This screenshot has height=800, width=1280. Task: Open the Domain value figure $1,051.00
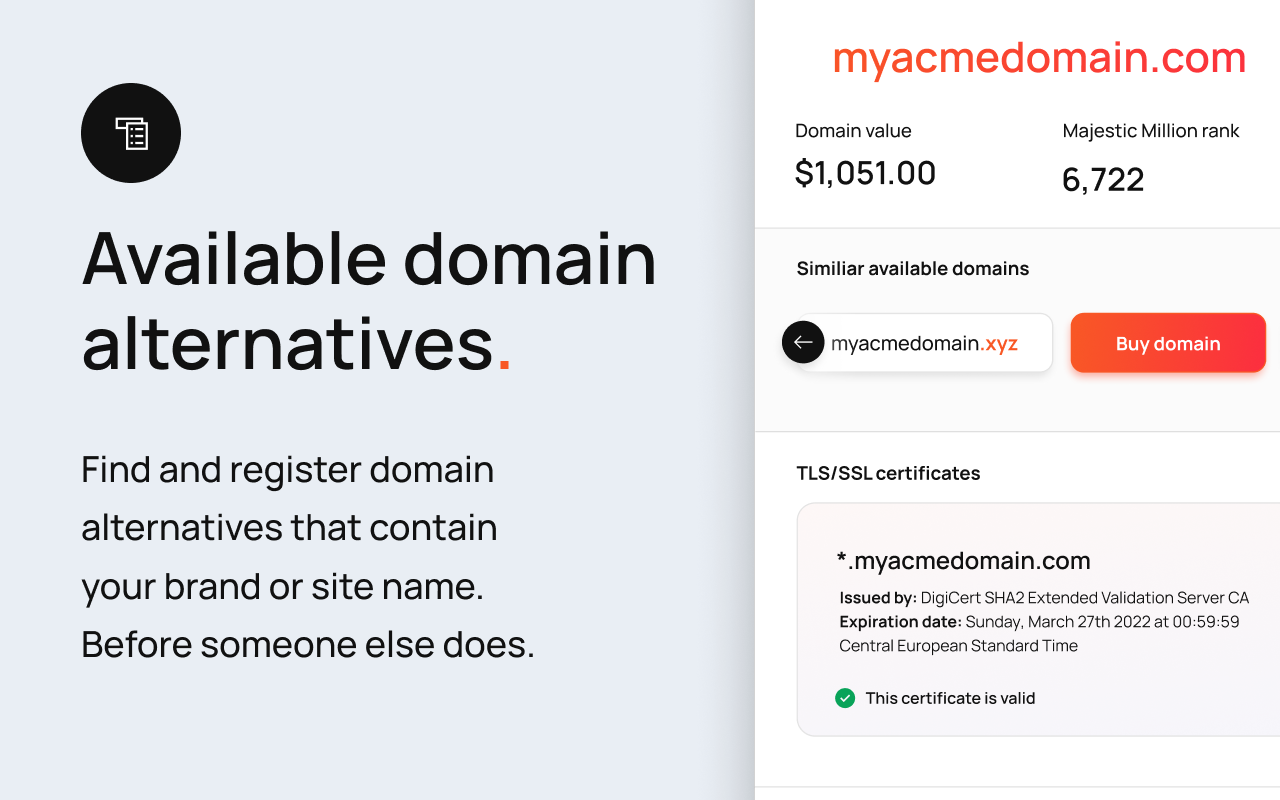click(x=865, y=172)
